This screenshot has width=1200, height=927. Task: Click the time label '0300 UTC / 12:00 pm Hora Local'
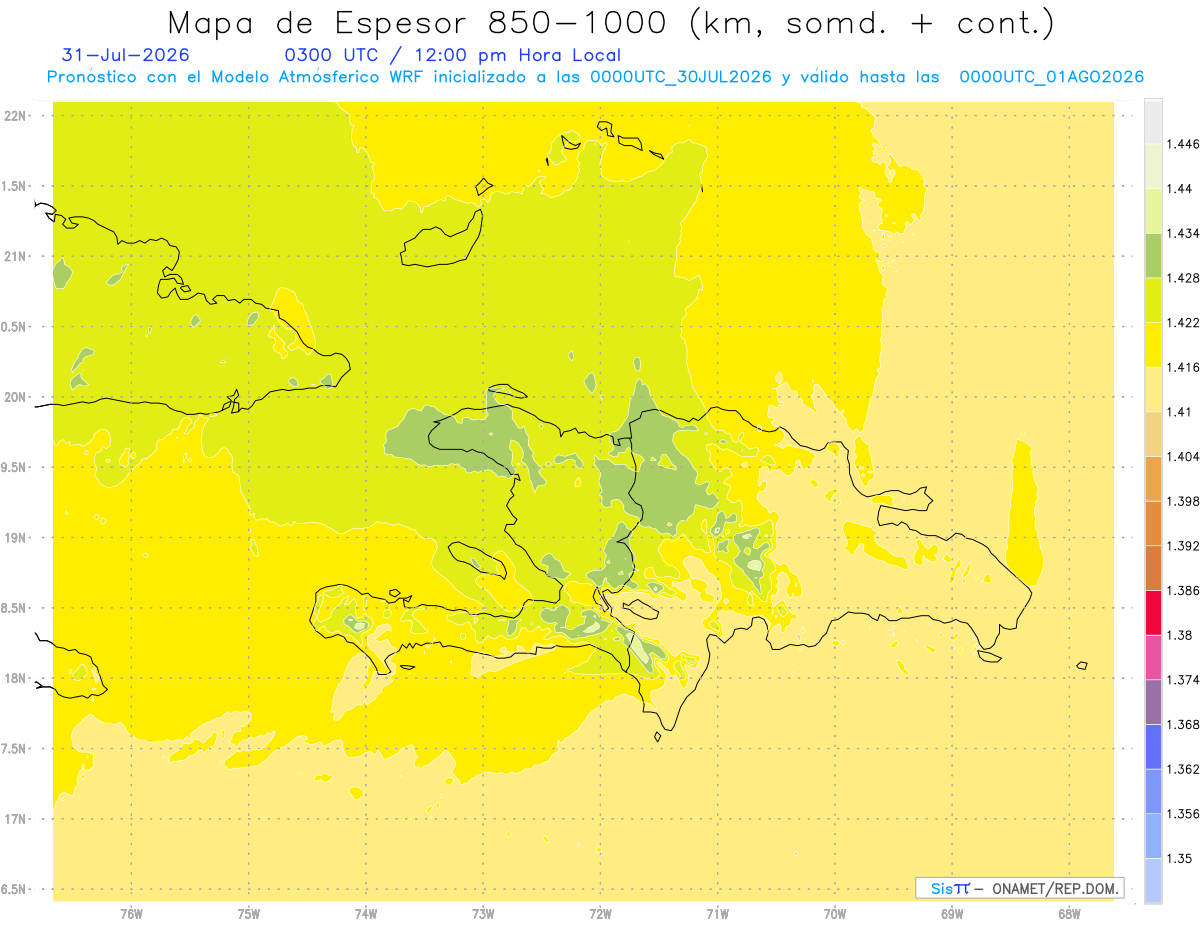[453, 56]
